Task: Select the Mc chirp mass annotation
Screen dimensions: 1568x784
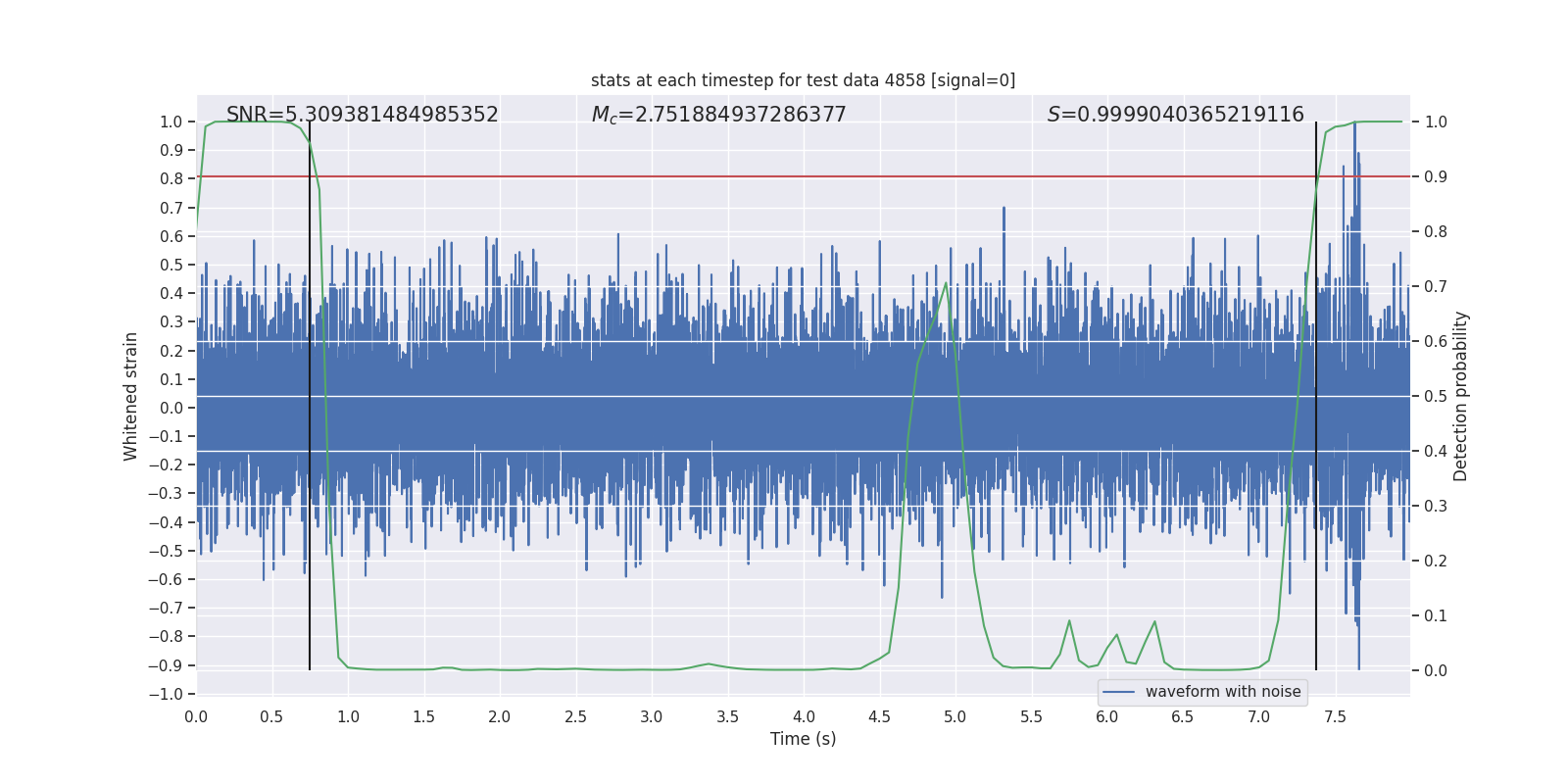Action: [718, 115]
